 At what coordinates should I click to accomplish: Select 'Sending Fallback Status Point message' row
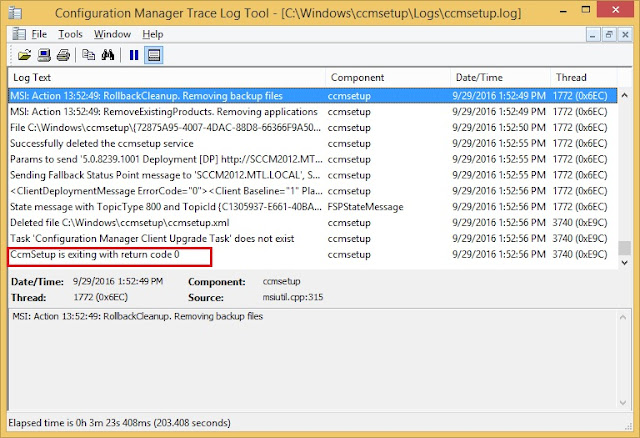point(313,175)
